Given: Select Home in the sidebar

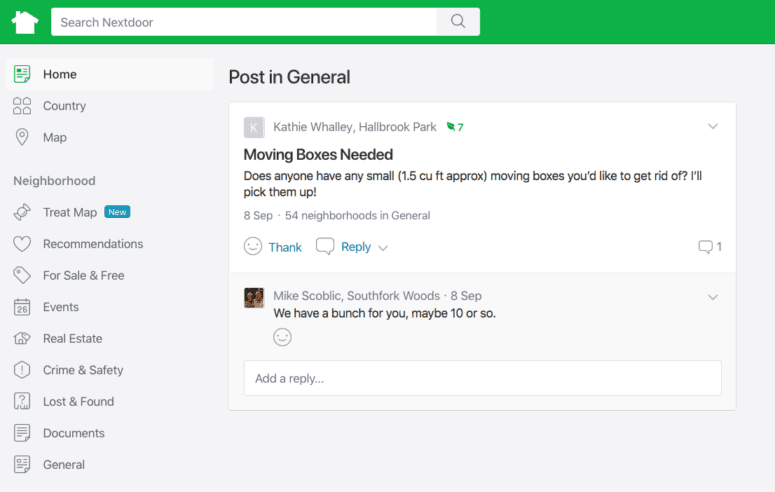Looking at the screenshot, I should [59, 74].
